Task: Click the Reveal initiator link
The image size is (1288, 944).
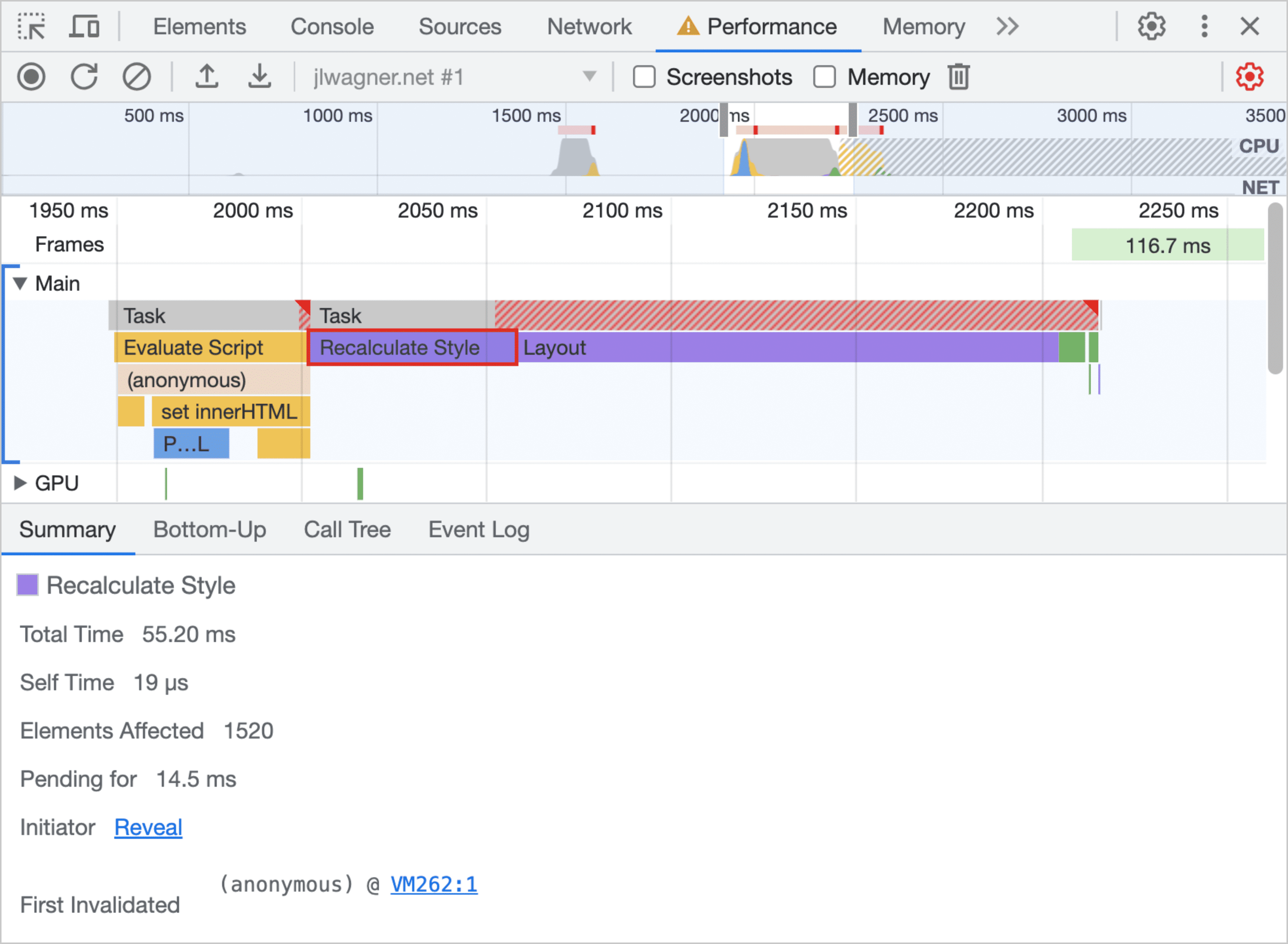Action: click(150, 828)
